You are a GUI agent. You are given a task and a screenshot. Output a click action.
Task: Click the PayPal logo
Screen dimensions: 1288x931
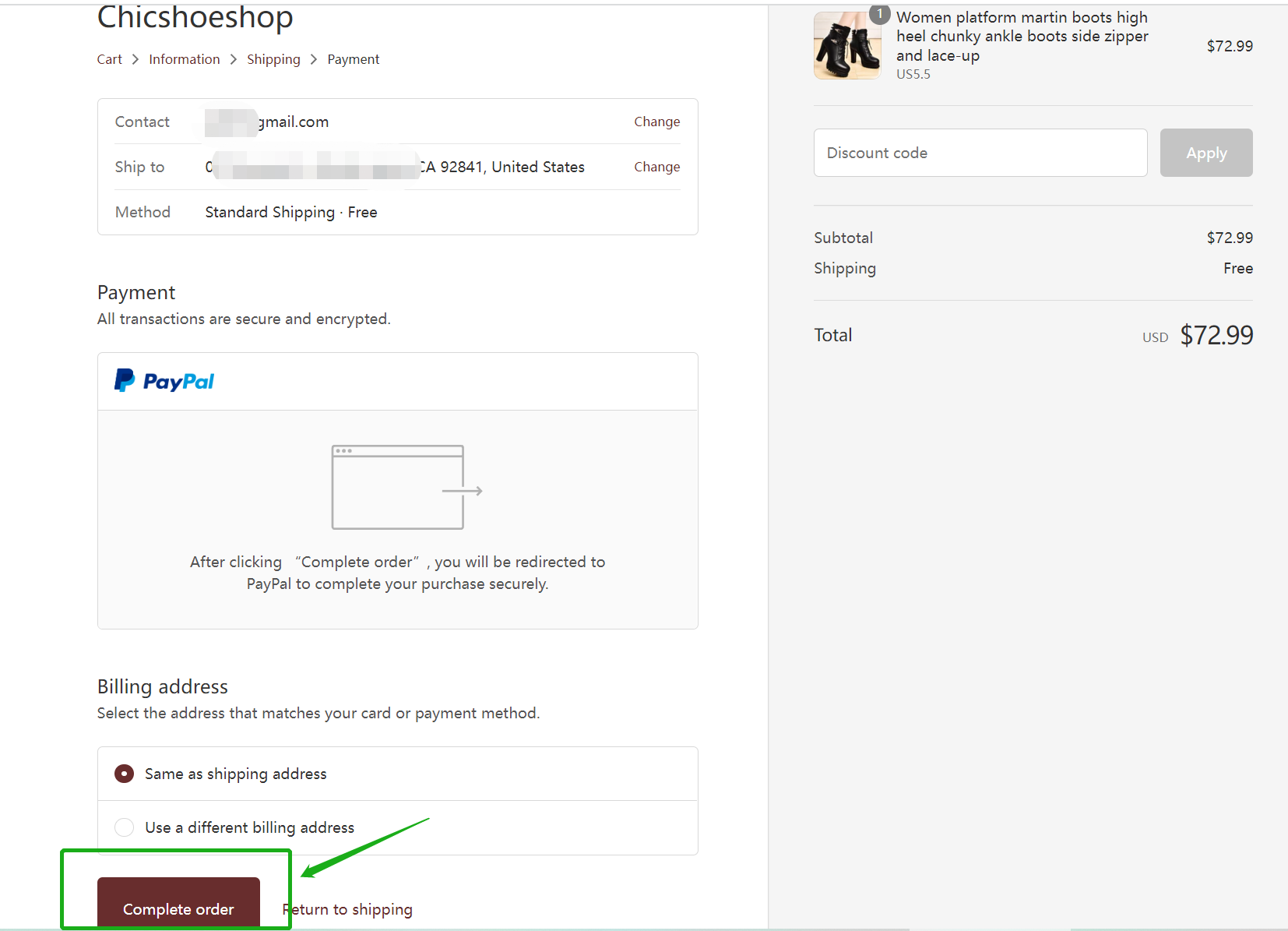click(x=164, y=381)
